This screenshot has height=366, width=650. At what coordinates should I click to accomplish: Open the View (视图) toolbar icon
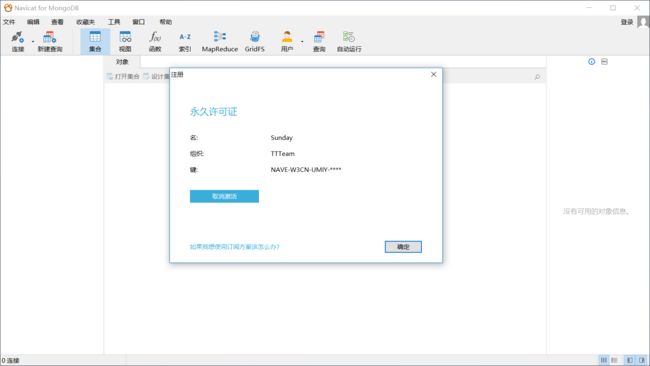point(125,41)
